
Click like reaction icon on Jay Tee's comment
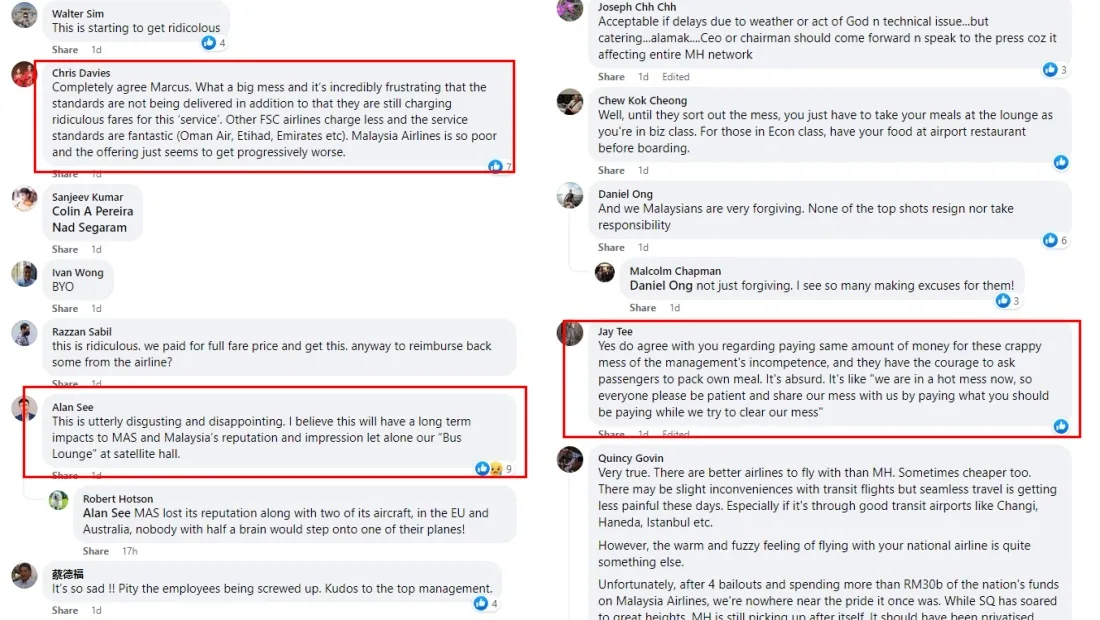tap(1060, 426)
